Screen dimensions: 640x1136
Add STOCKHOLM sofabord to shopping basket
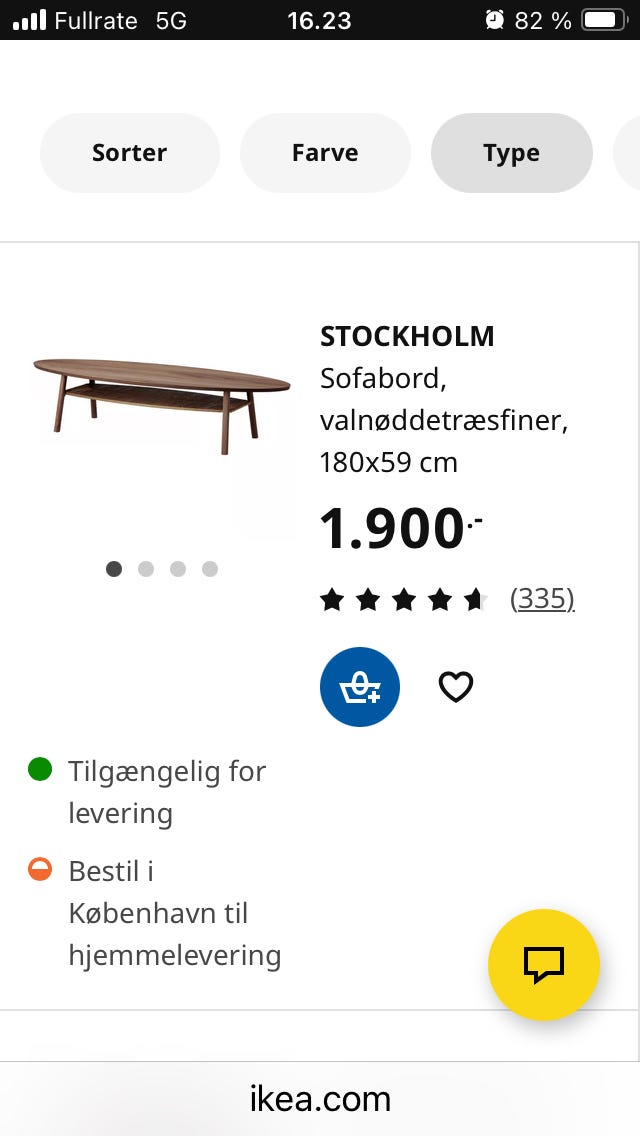coord(359,686)
